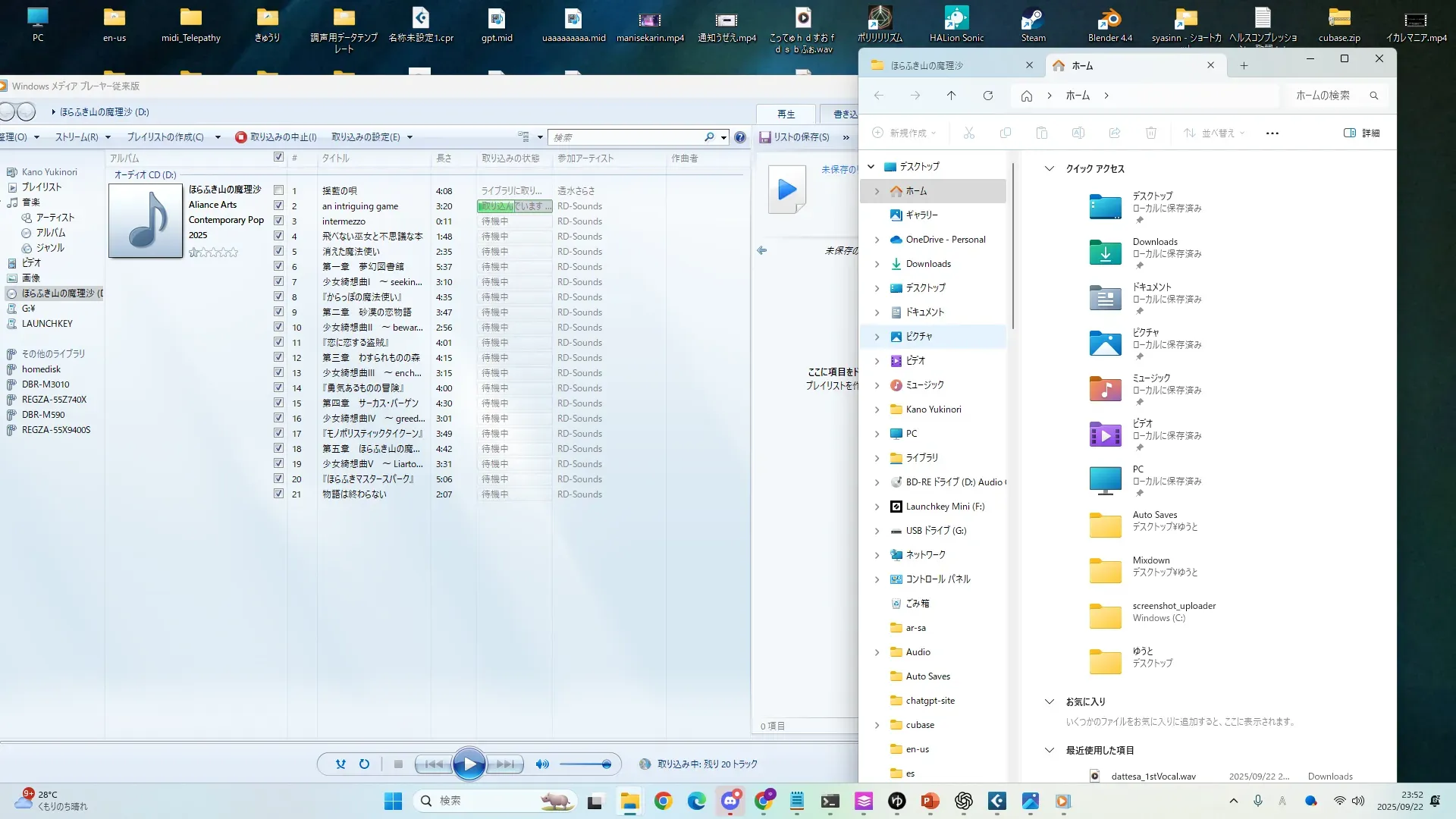Expand the ピクチャ tree node
This screenshot has height=819, width=1456.
point(877,337)
